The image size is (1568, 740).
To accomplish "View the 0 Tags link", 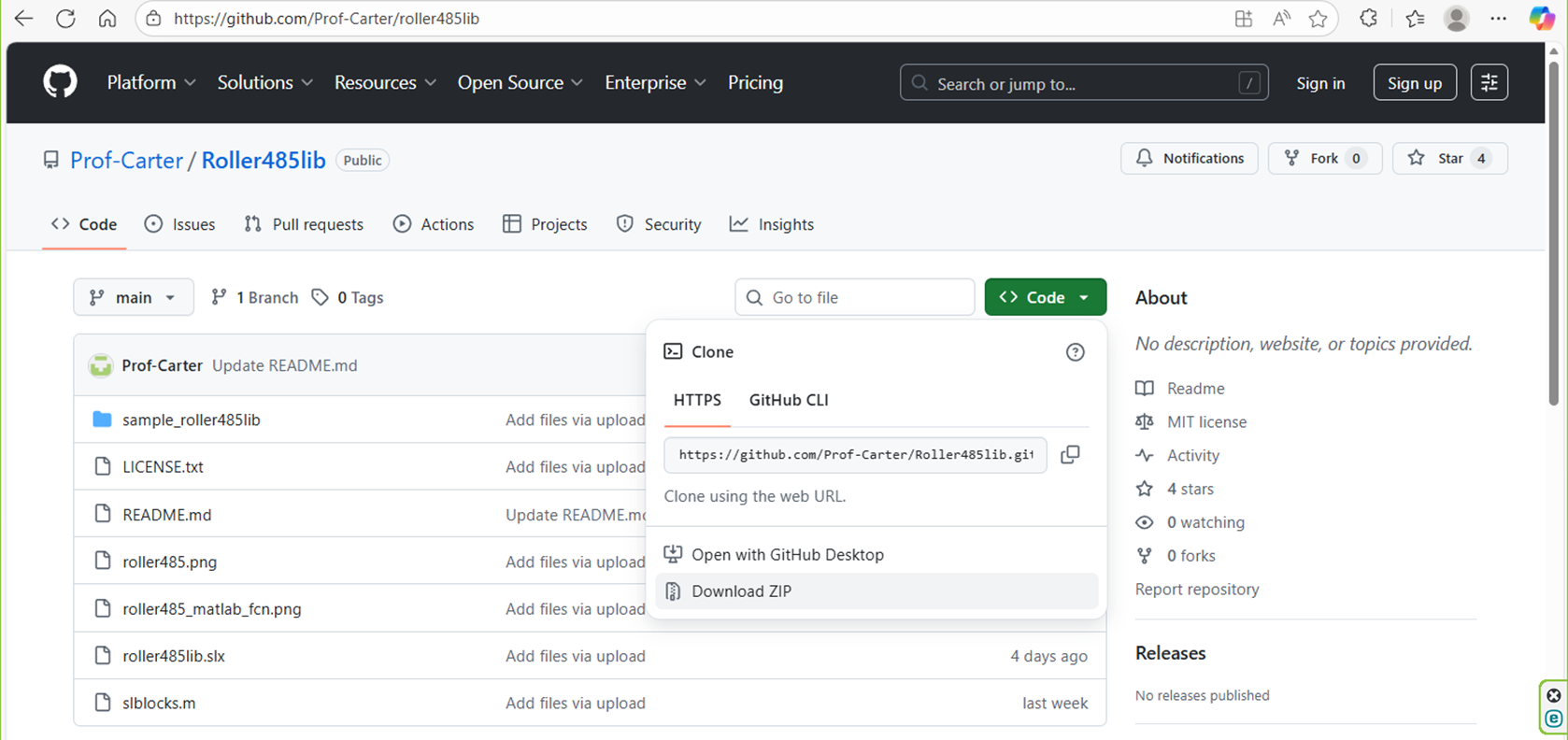I will click(348, 297).
